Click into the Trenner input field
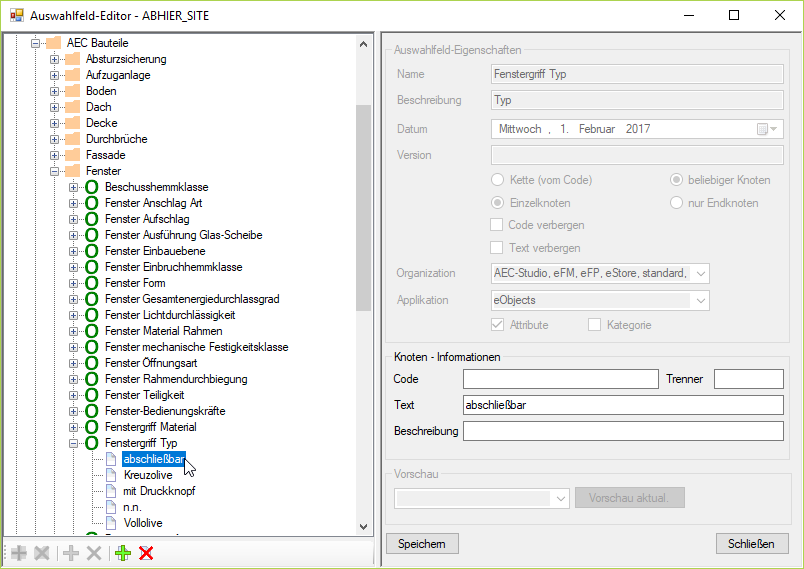The image size is (804, 569). [749, 379]
